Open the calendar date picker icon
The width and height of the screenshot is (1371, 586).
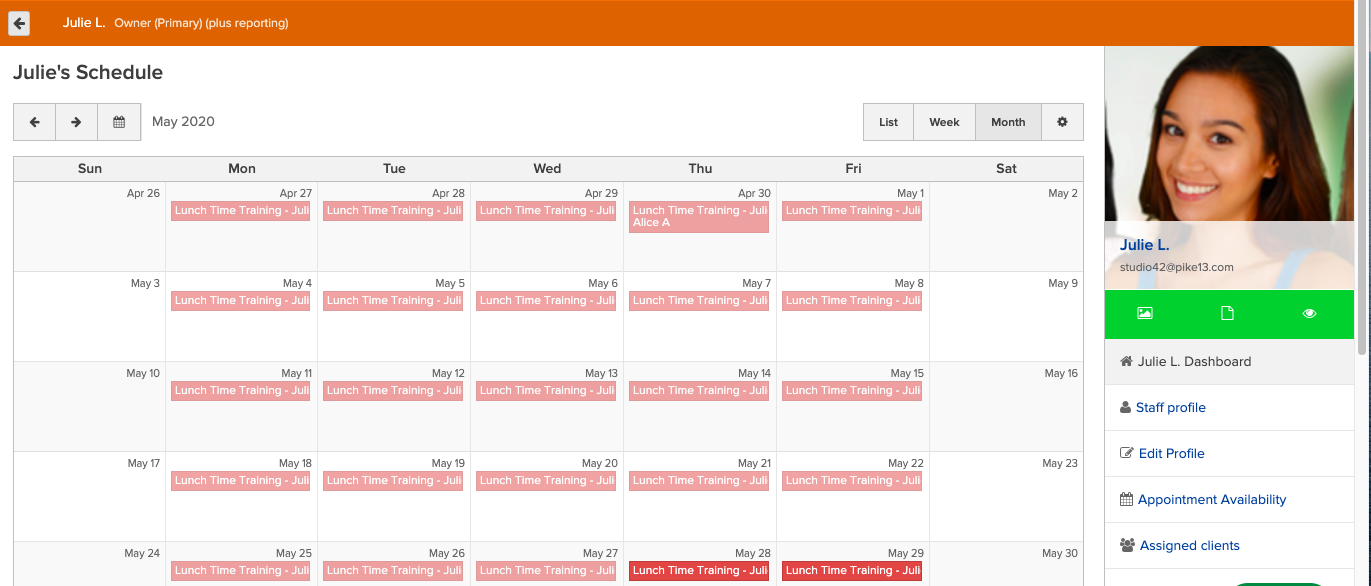pos(119,122)
